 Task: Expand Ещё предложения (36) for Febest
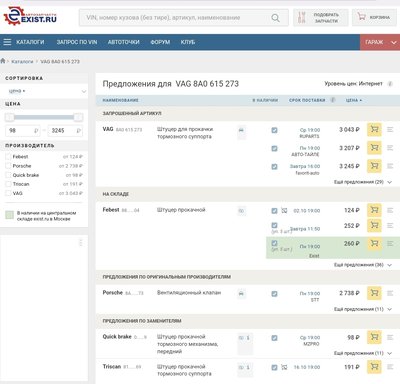(x=363, y=265)
